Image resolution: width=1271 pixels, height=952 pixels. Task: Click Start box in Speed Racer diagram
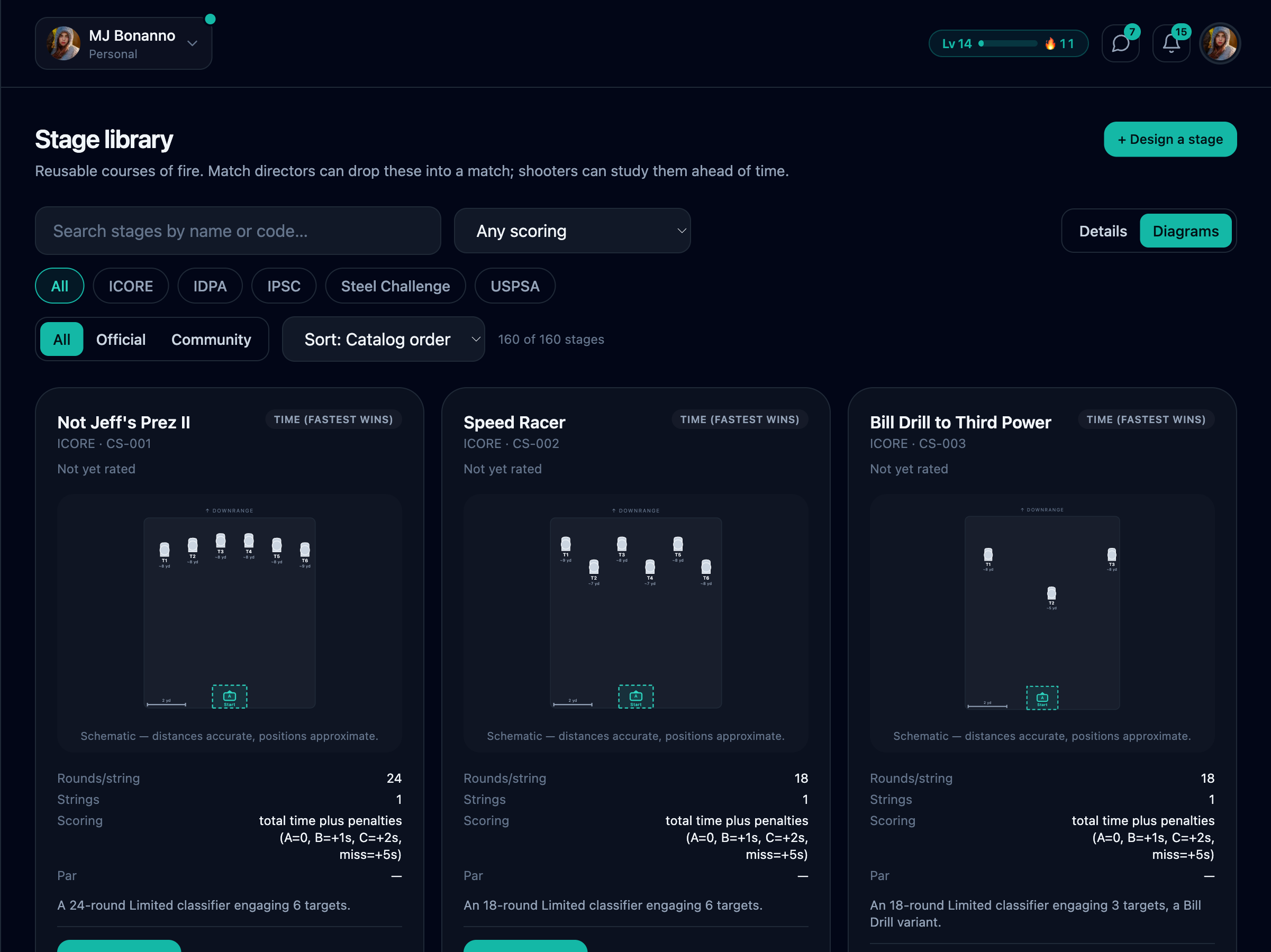click(635, 696)
